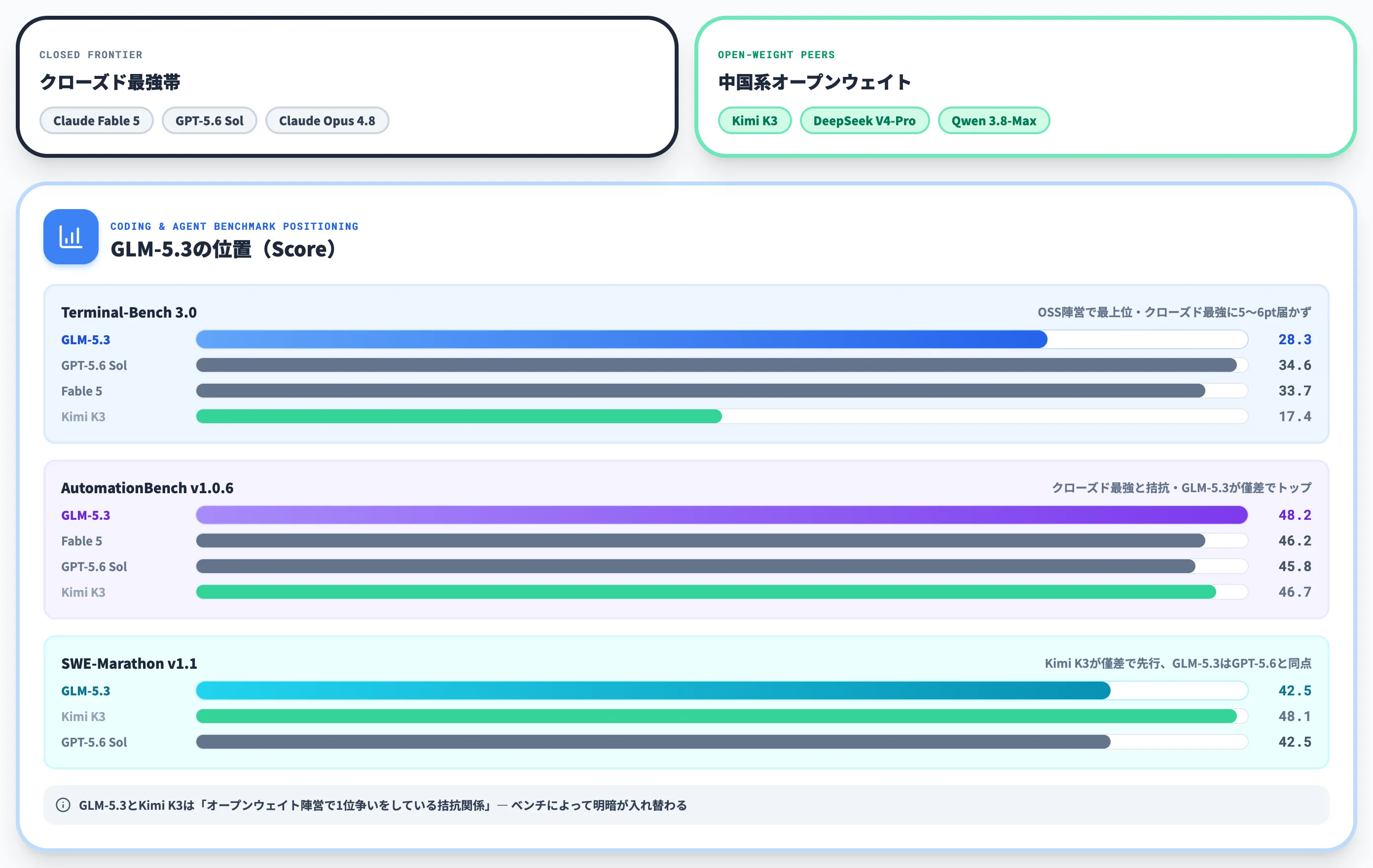Click Kimi K3 label in Terminal-Bench 3.0
Screen dimensions: 1373x868
click(83, 416)
